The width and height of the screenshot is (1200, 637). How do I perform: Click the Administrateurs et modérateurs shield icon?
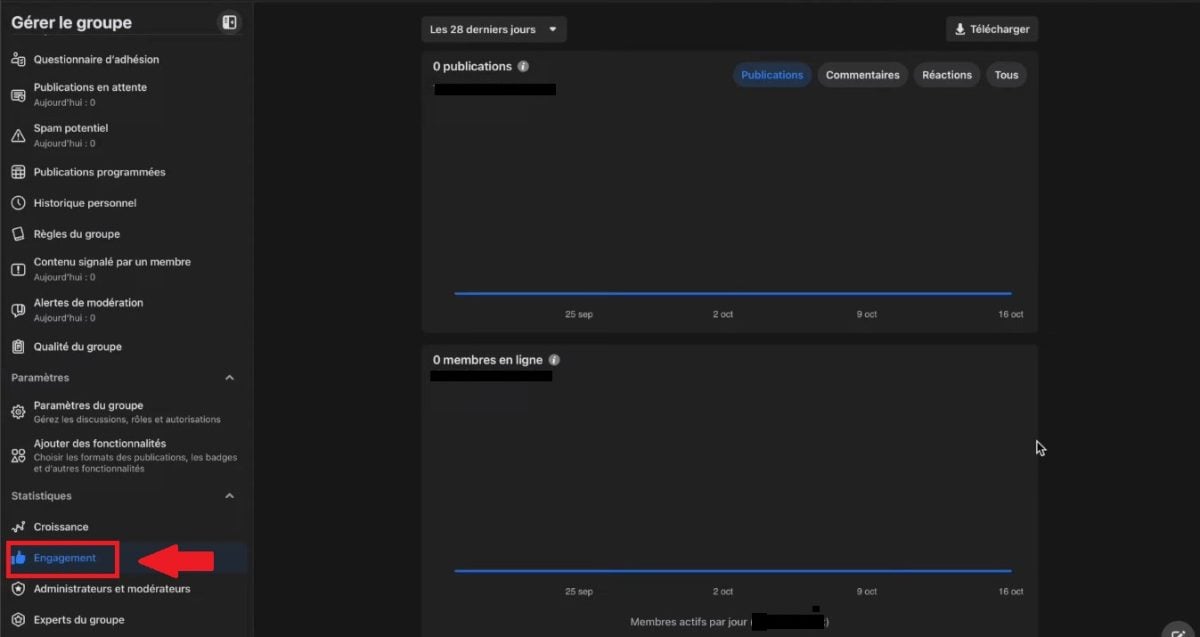coord(18,589)
